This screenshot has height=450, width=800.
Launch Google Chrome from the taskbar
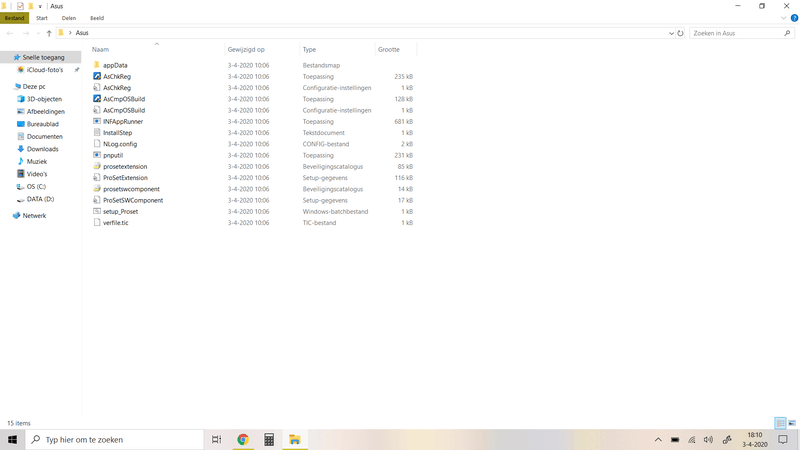click(x=243, y=439)
